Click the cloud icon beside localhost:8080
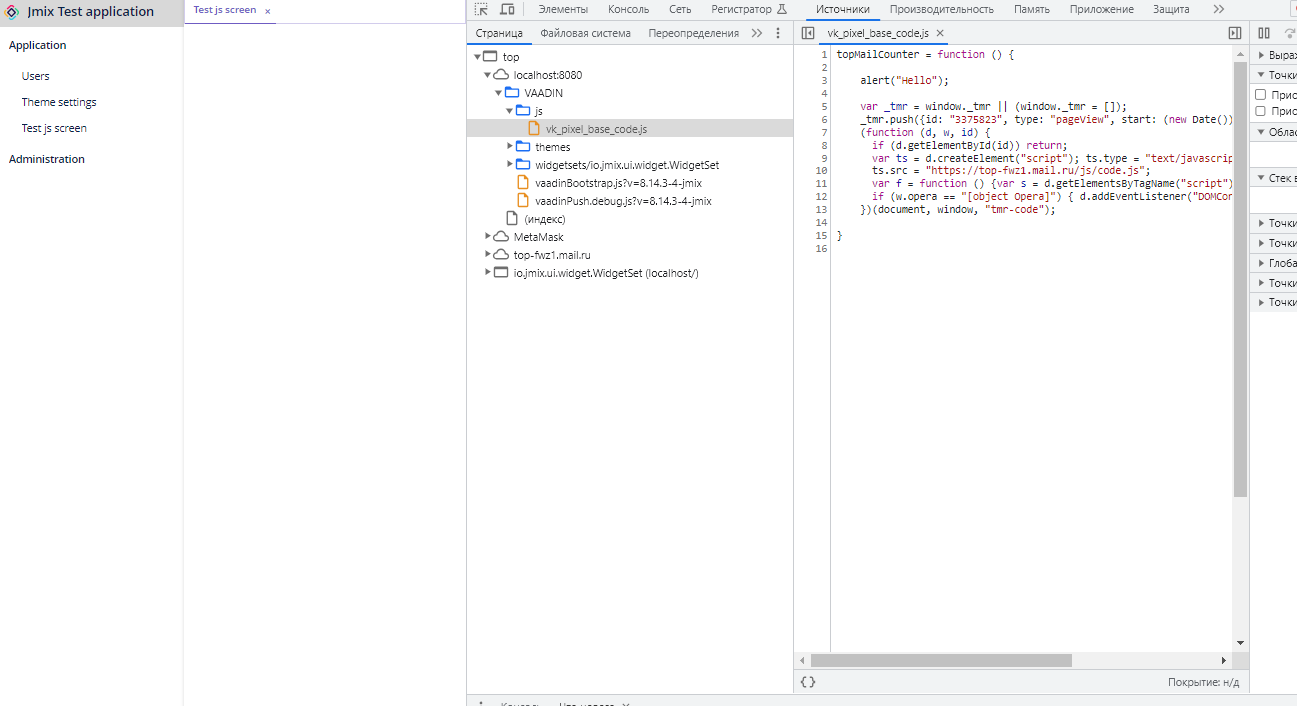The width and height of the screenshot is (1297, 706). [x=501, y=75]
